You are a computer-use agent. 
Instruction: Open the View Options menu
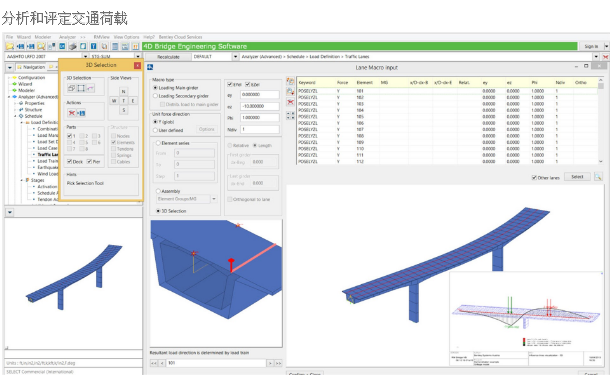(126, 37)
